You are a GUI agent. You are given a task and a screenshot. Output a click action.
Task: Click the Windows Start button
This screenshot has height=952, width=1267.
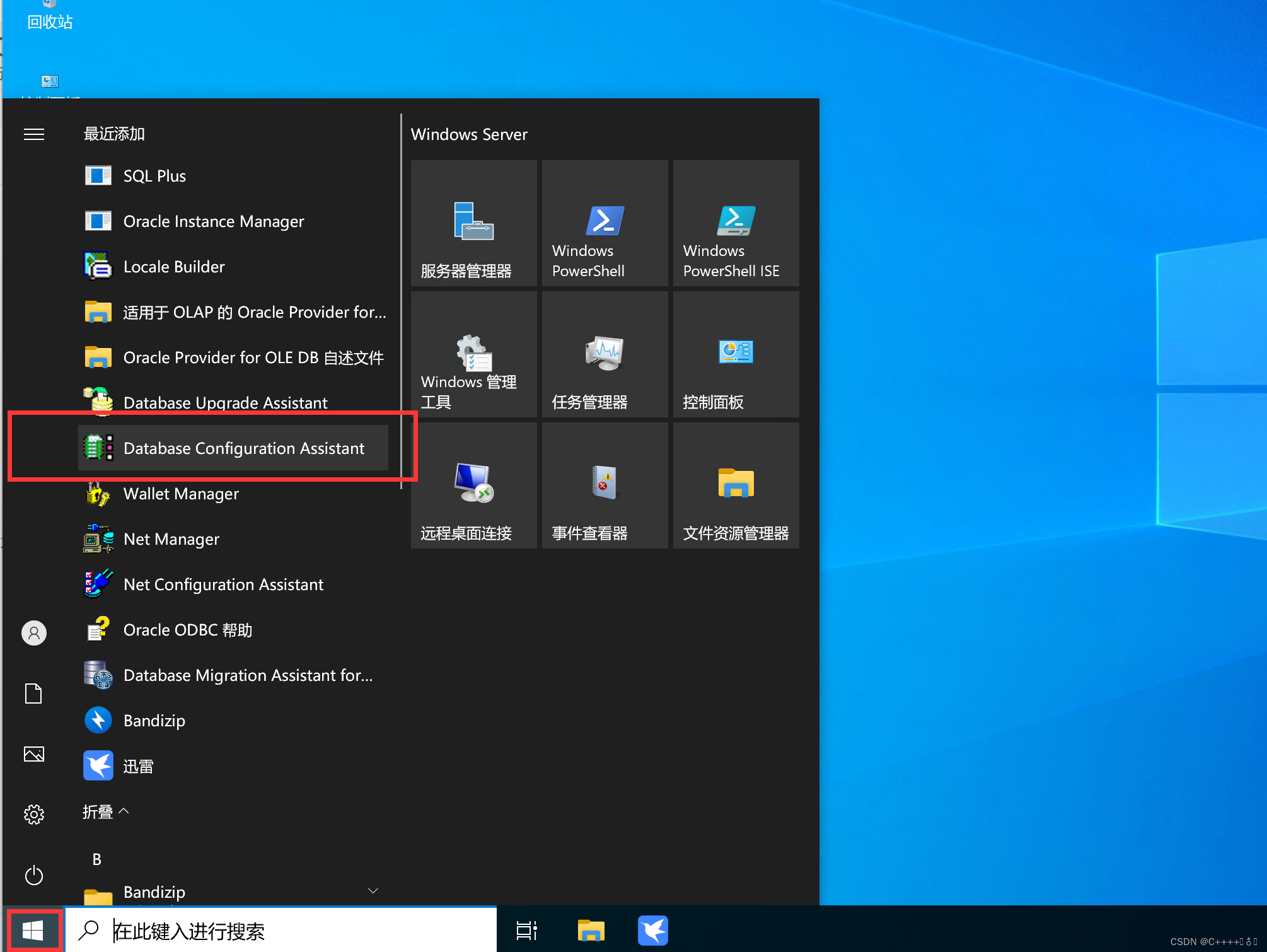(x=33, y=930)
